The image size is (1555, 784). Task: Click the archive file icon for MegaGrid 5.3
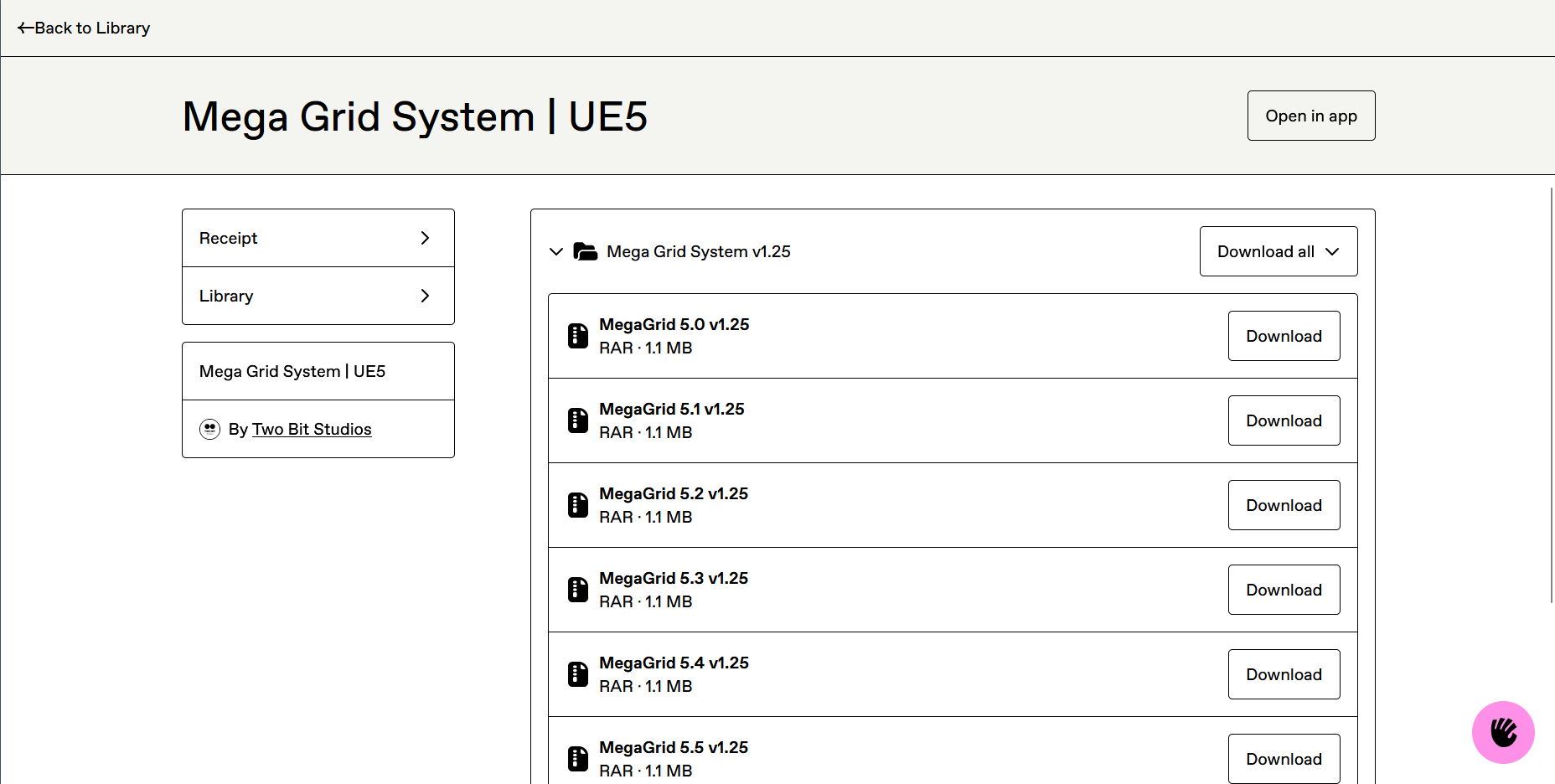578,590
